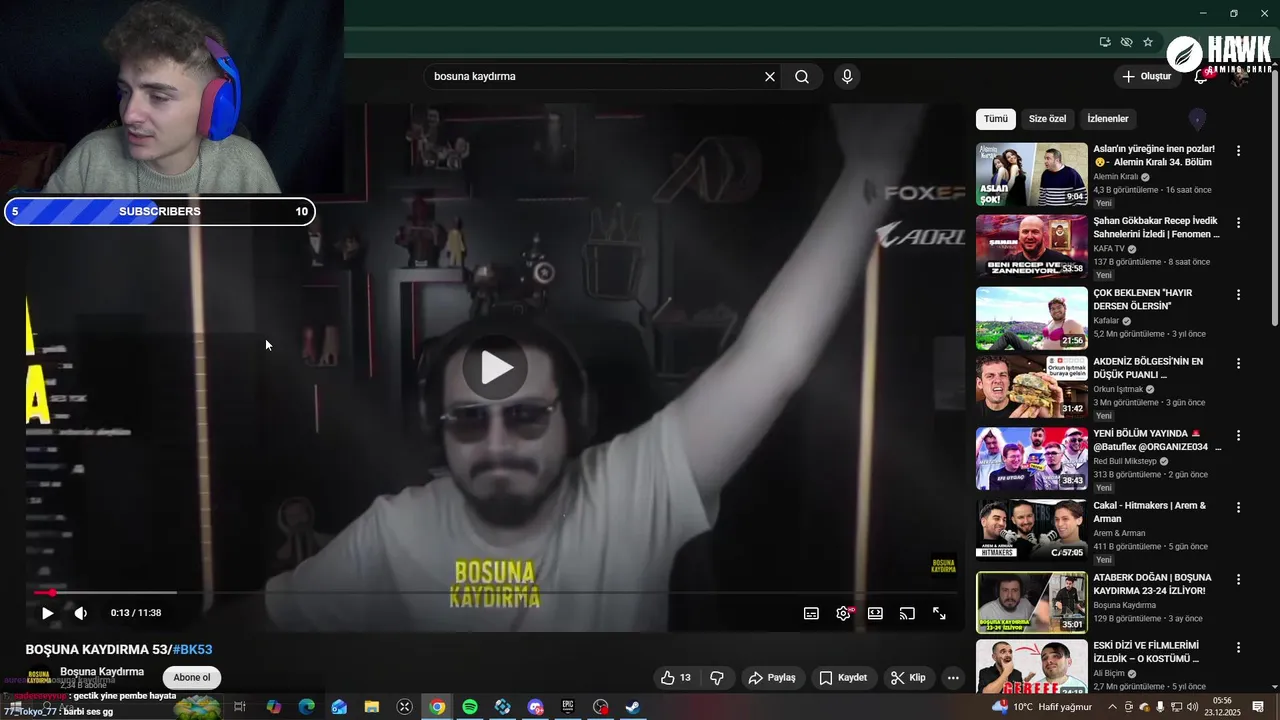Open more actions three-dot menu below video
Screen dimensions: 1280x720
pos(953,678)
